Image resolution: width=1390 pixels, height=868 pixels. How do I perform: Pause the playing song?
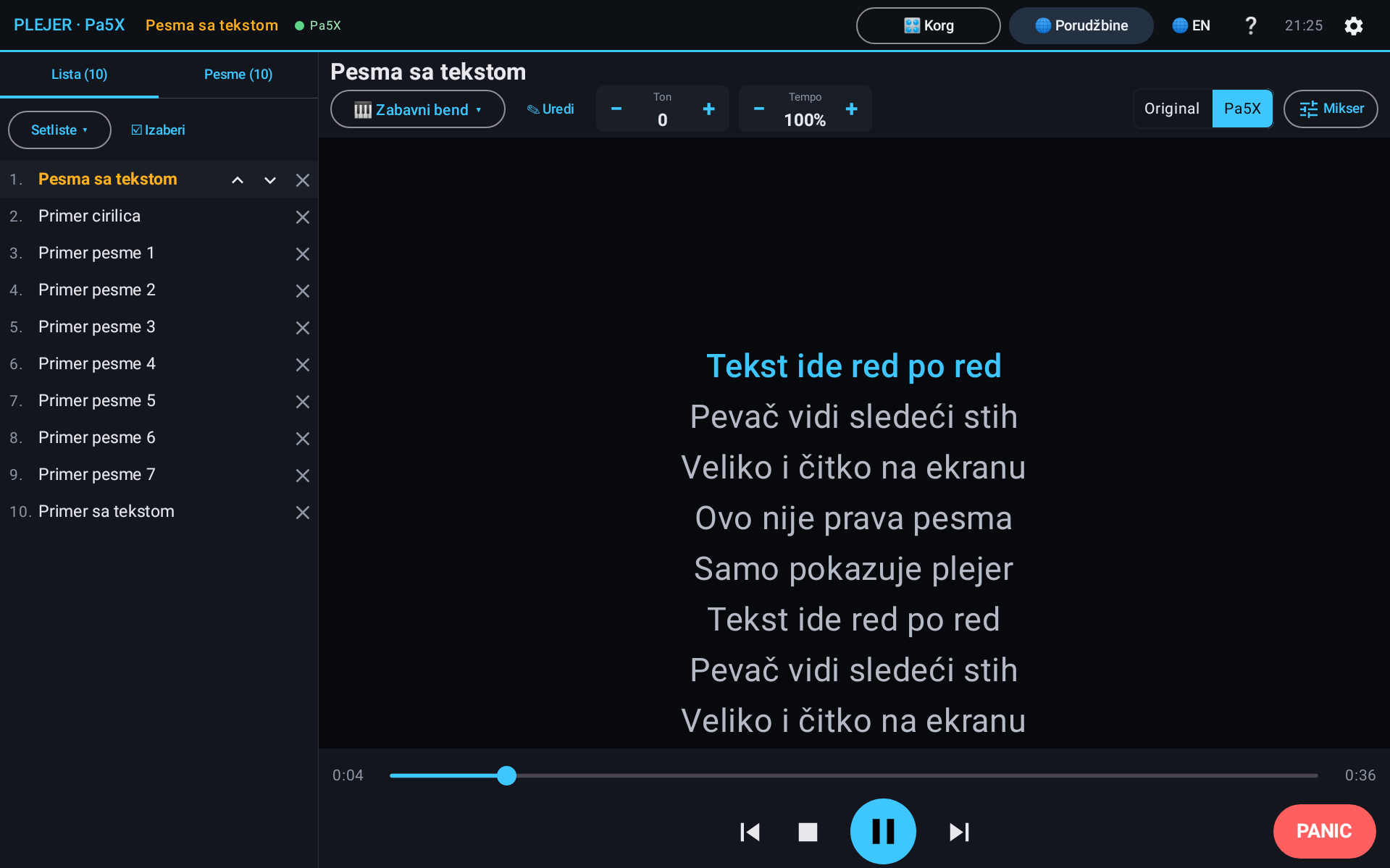click(883, 831)
